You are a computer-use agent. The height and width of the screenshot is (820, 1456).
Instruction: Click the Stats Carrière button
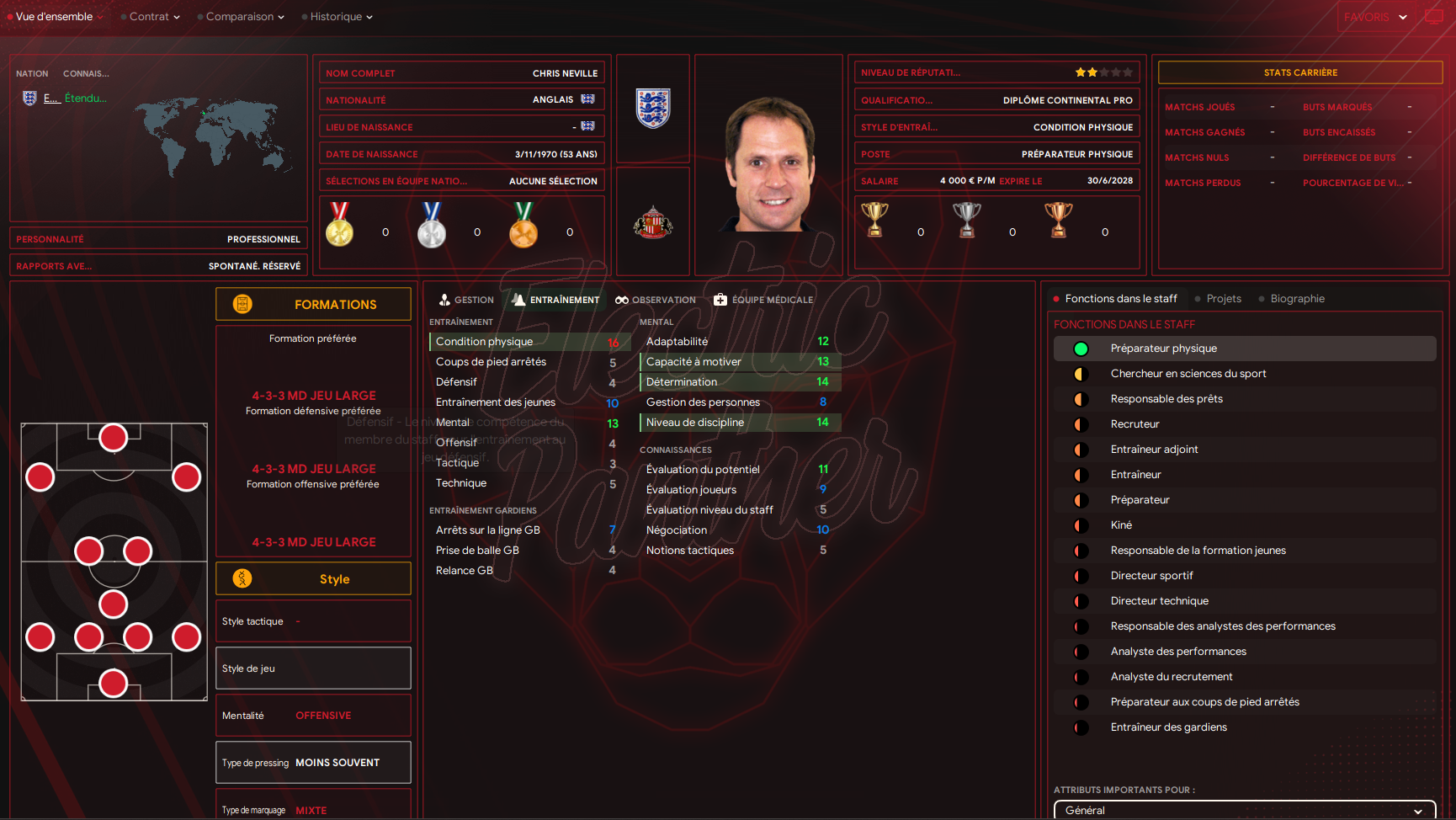pos(1300,72)
